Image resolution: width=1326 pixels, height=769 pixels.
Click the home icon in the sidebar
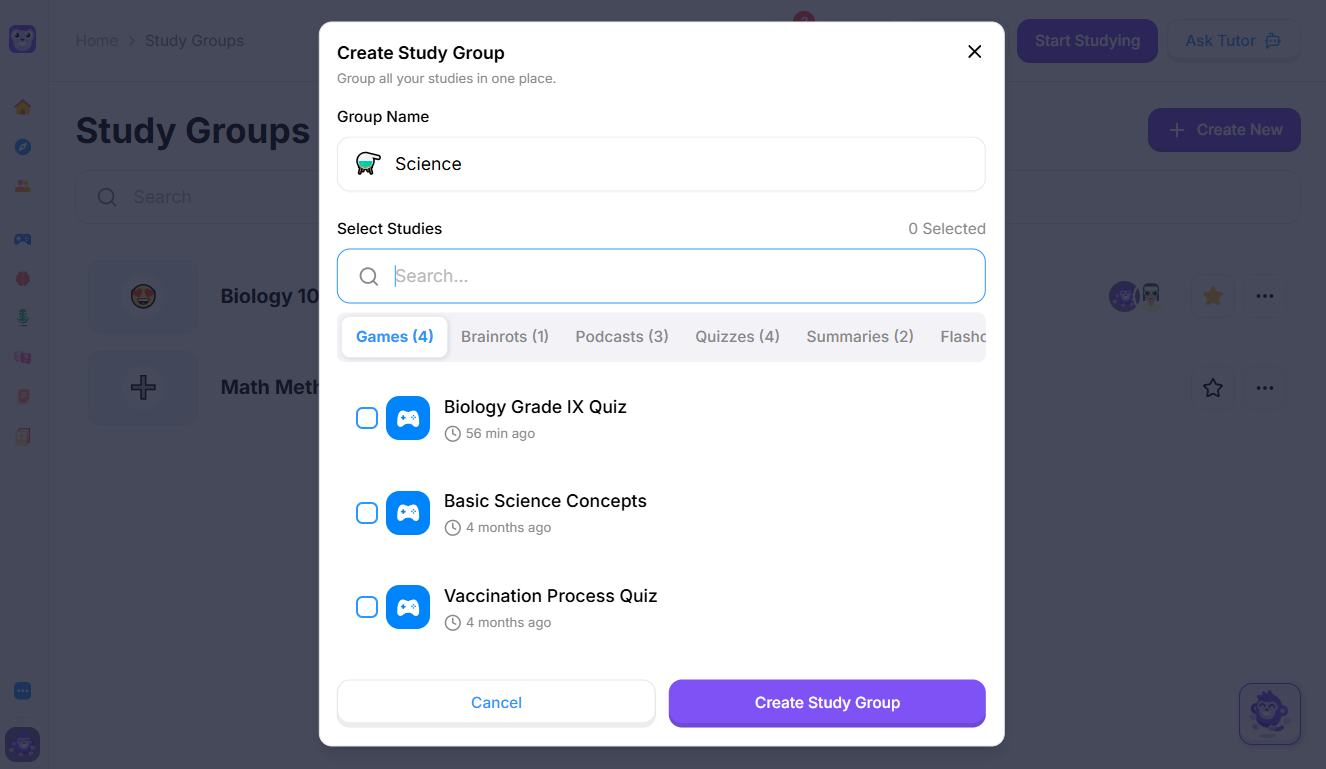[x=22, y=107]
